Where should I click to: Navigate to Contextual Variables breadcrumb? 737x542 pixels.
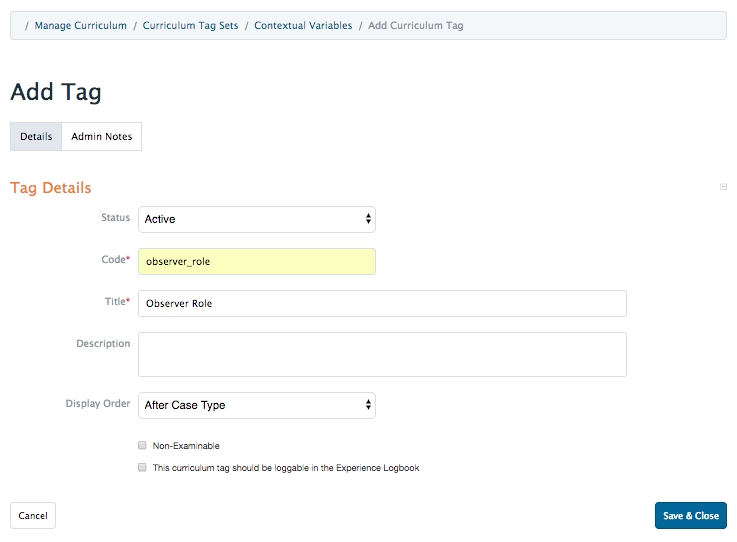[x=303, y=26]
